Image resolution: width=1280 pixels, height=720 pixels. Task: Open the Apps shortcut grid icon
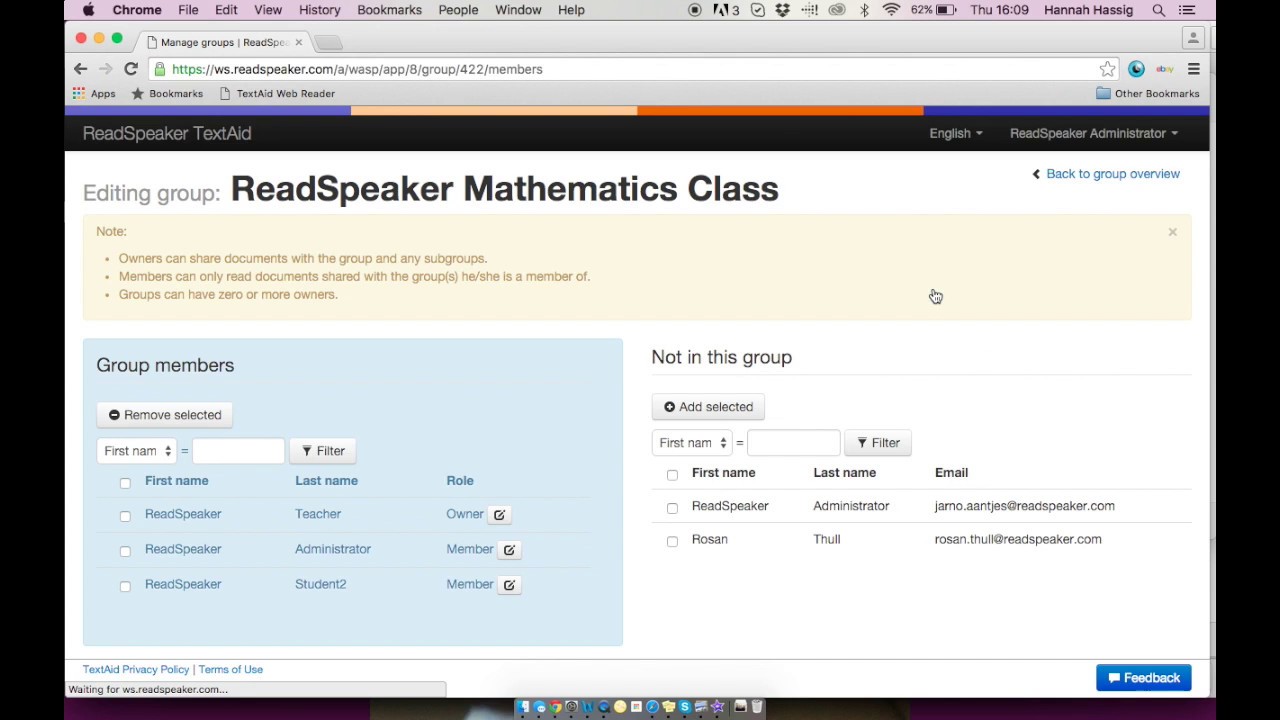point(79,93)
